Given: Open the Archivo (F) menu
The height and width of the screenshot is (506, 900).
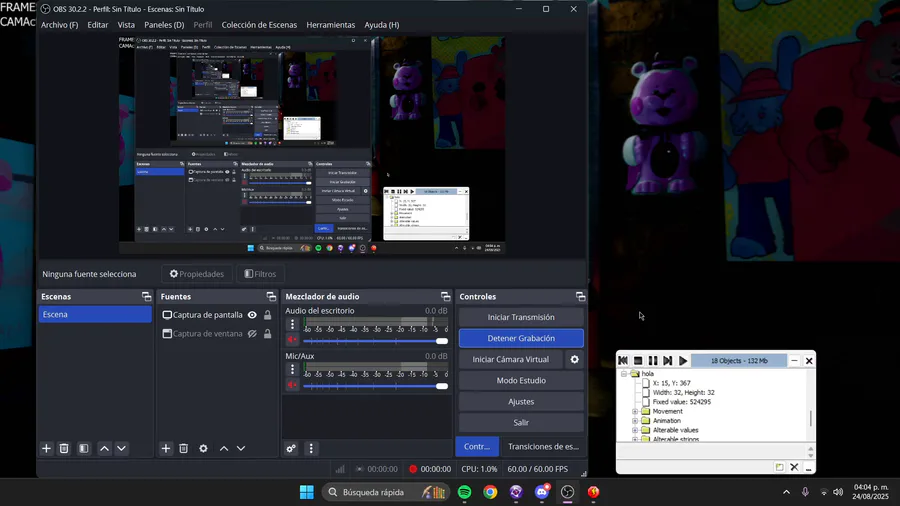Looking at the screenshot, I should click(x=59, y=25).
